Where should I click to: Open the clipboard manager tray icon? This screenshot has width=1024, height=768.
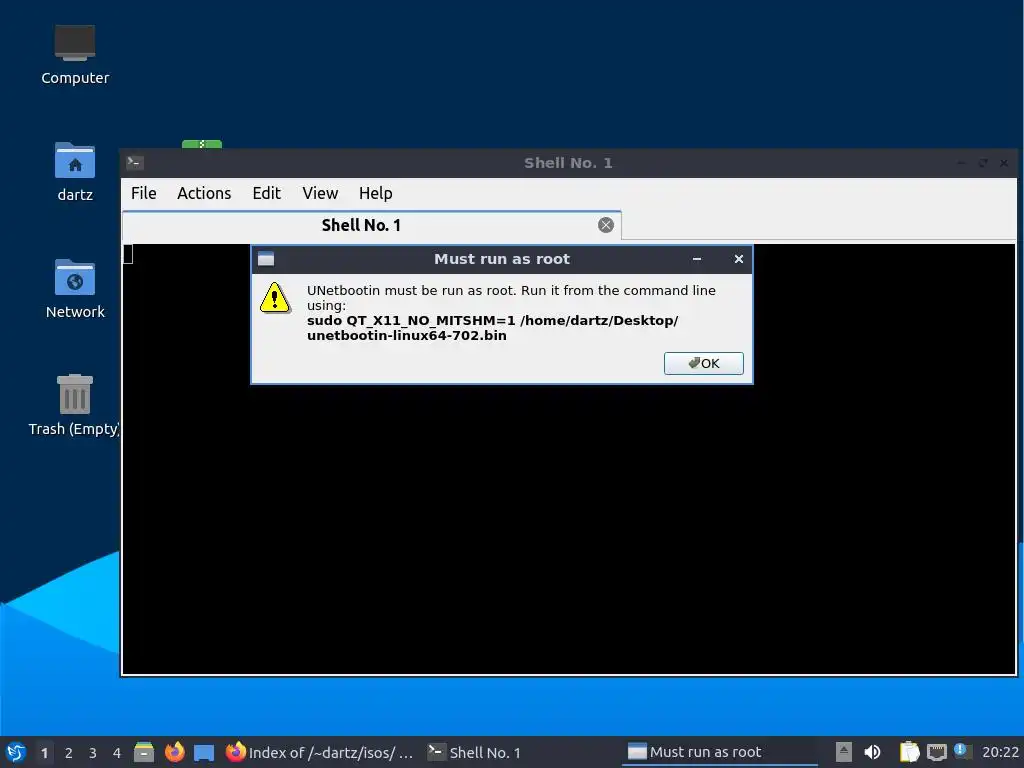[x=909, y=752]
